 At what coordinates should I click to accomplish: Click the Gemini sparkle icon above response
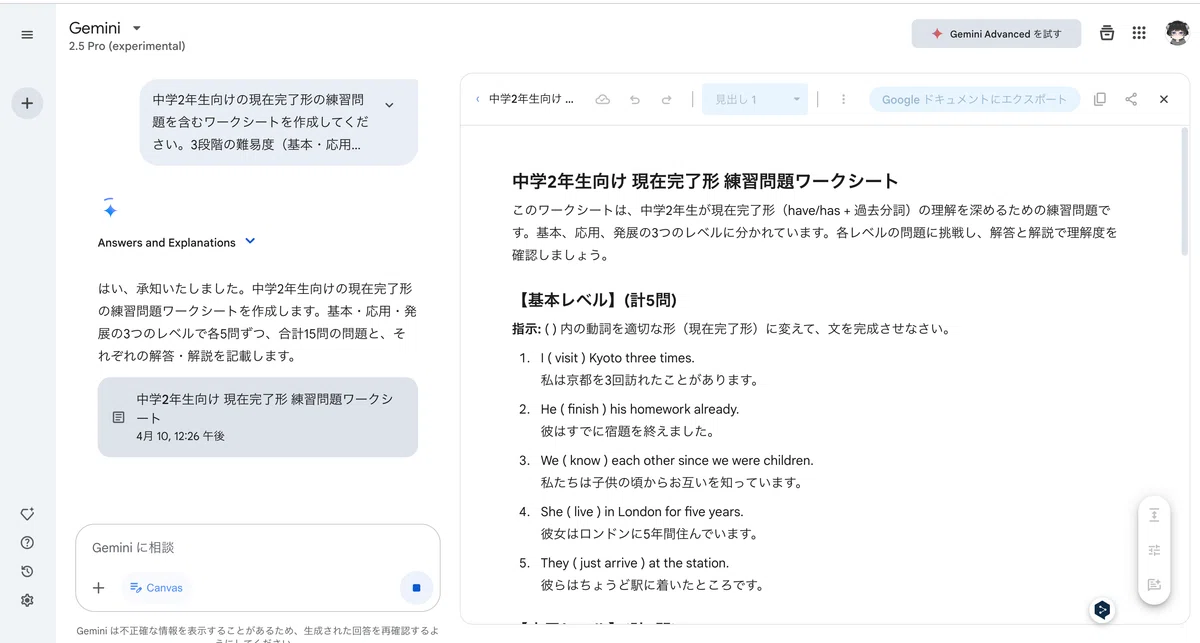110,208
